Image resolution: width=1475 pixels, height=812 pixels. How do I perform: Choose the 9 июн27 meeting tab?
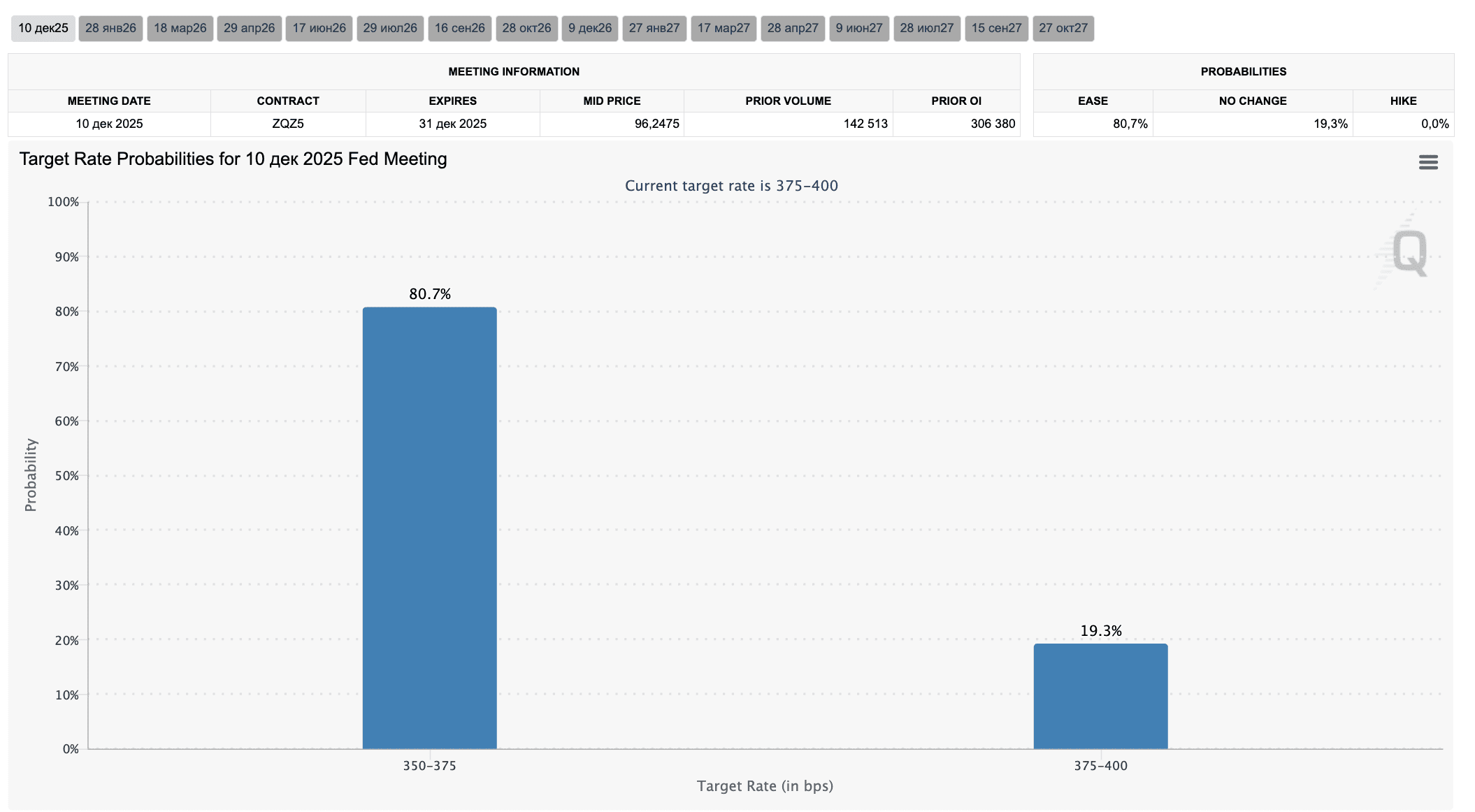[x=859, y=29]
